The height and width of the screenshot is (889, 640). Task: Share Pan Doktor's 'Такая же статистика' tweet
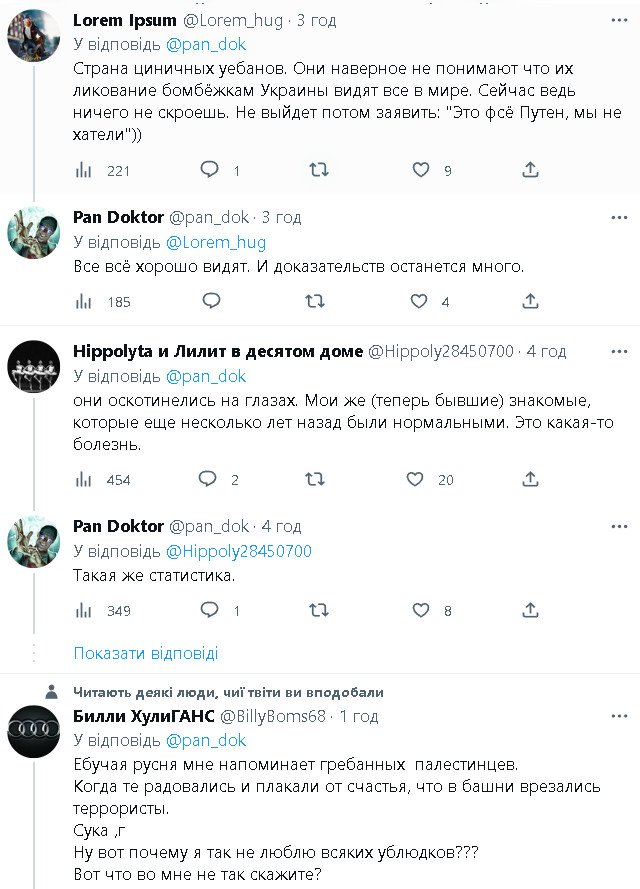pyautogui.click(x=531, y=610)
